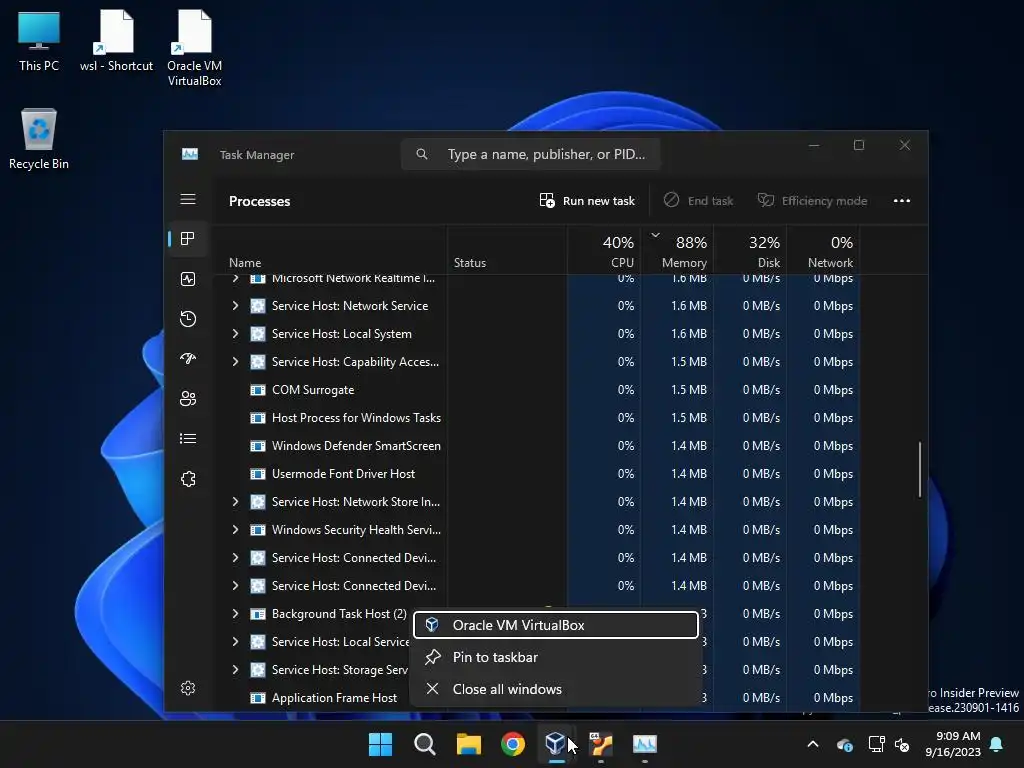Open File Explorer from taskbar
1024x768 pixels.
tap(469, 744)
